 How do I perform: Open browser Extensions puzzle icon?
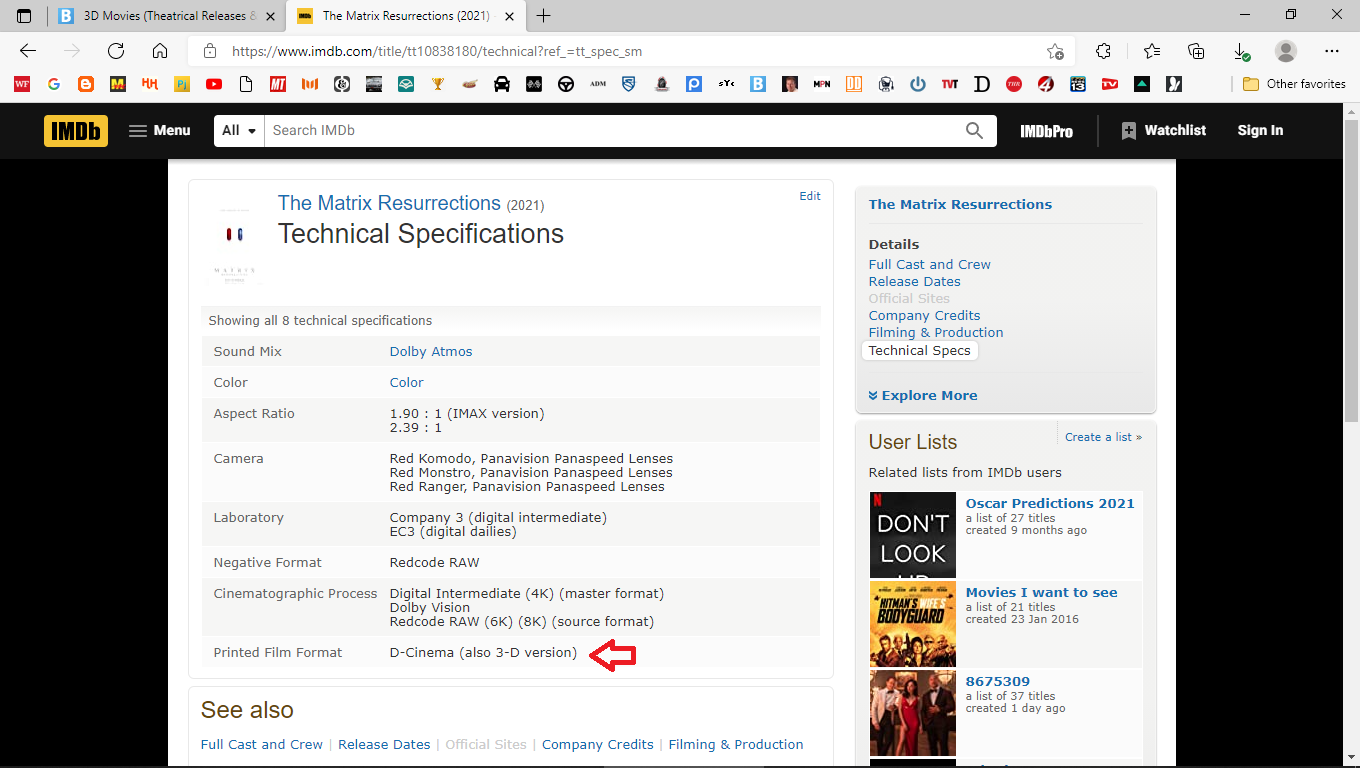1103,51
